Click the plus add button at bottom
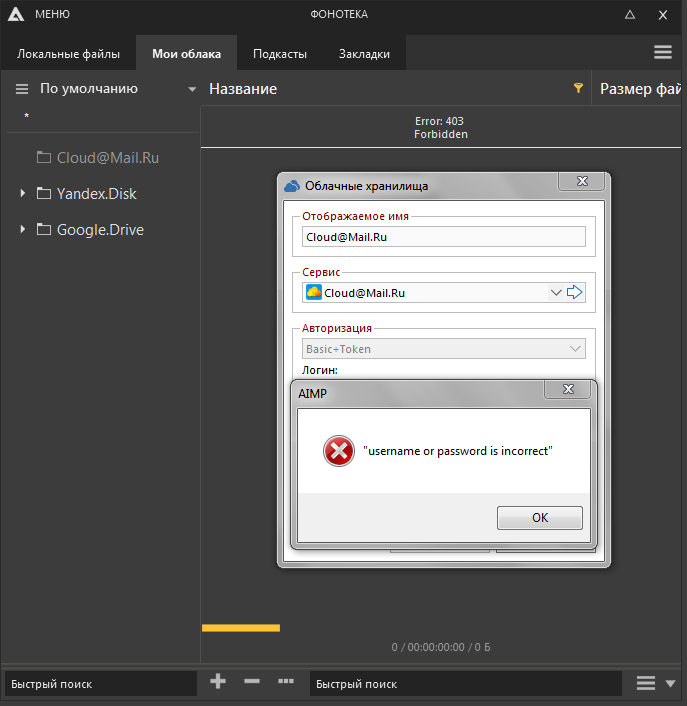The width and height of the screenshot is (687, 706). [218, 682]
